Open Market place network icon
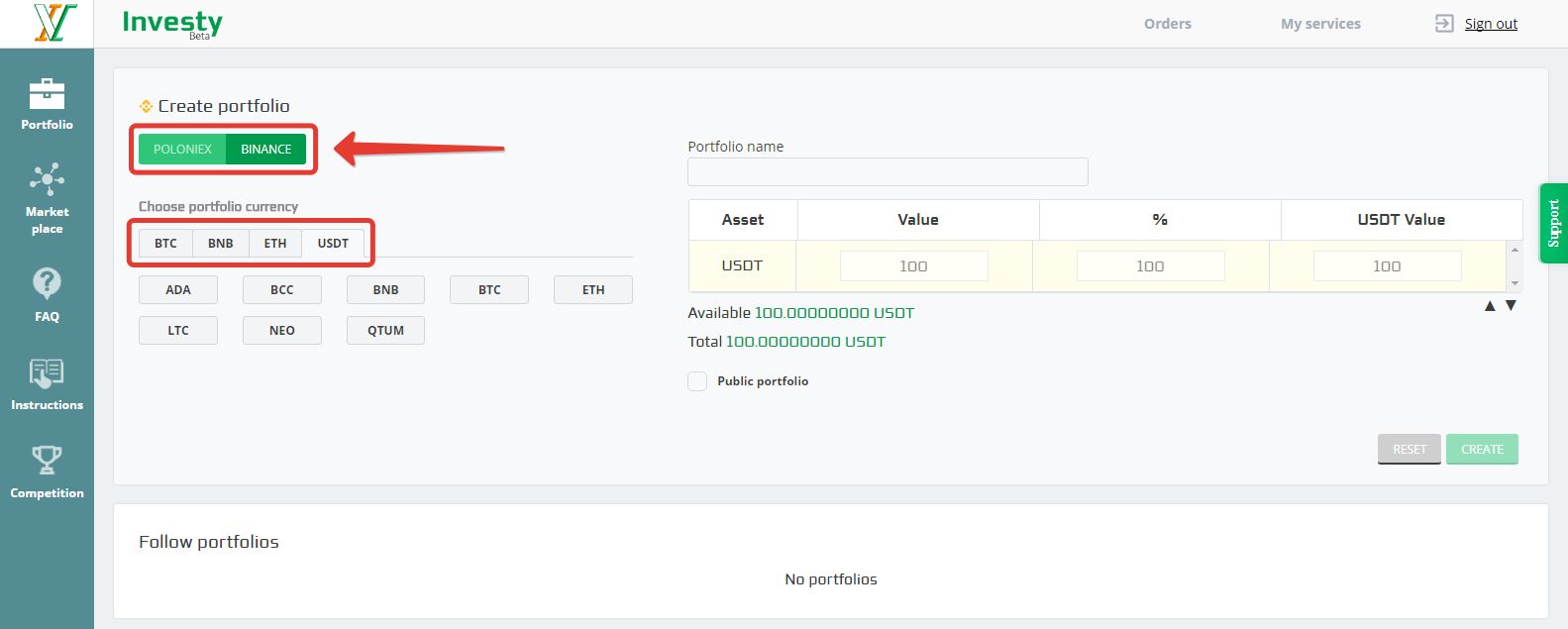 [47, 179]
